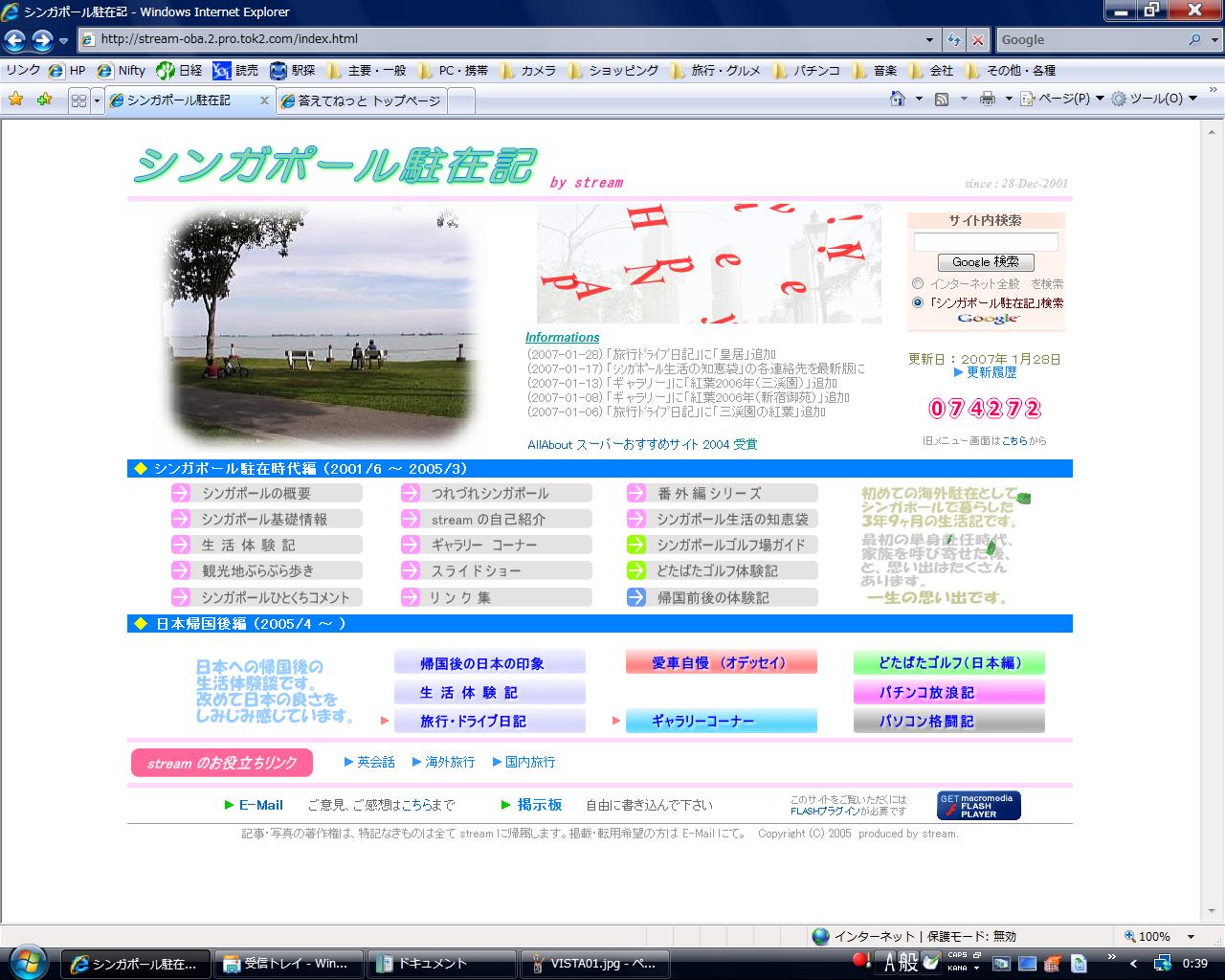Screen dimensions: 1225x980
Task: Click the Refresh page icon
Action: (x=953, y=39)
